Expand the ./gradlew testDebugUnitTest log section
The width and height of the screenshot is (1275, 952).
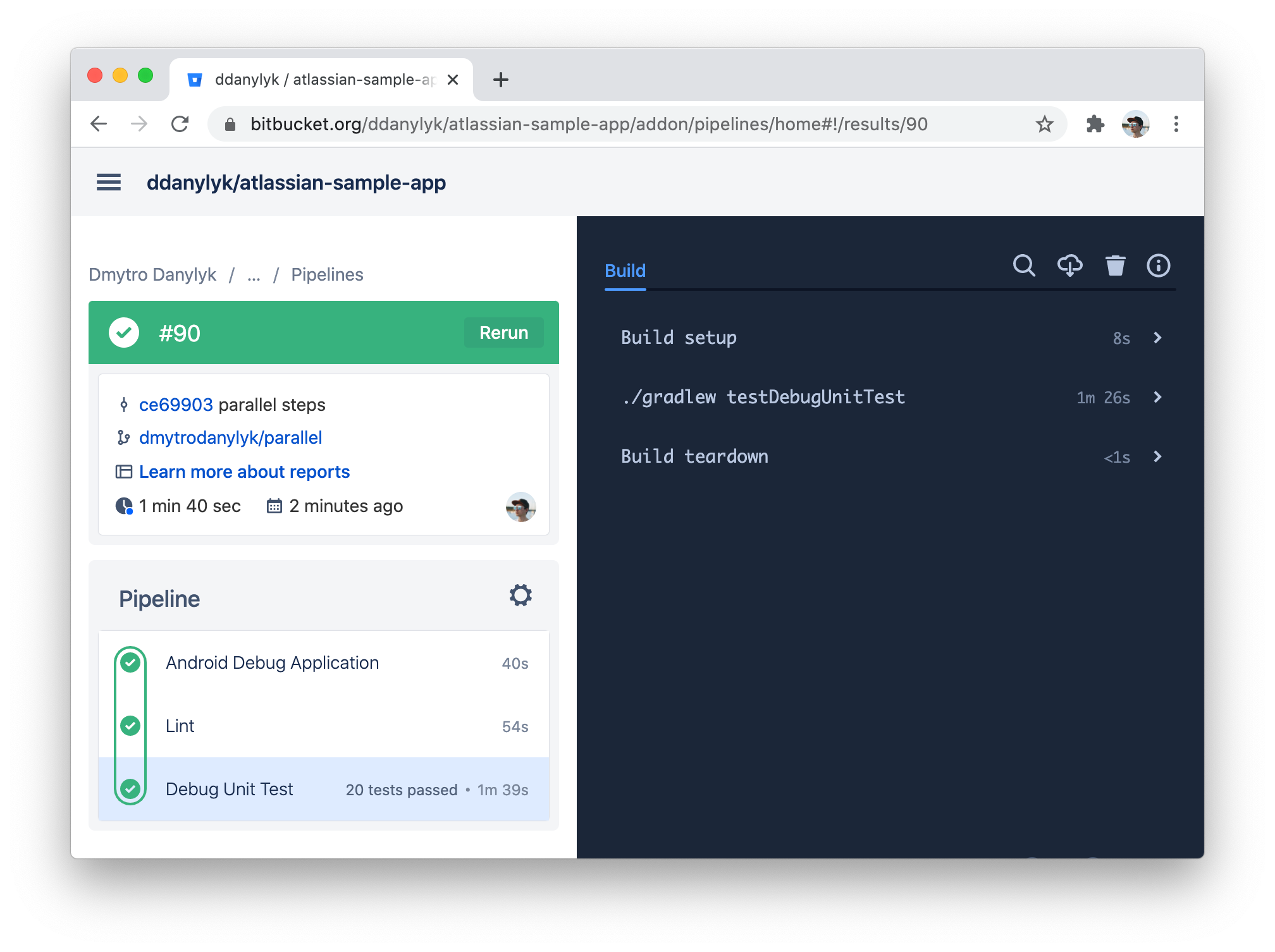tap(890, 397)
